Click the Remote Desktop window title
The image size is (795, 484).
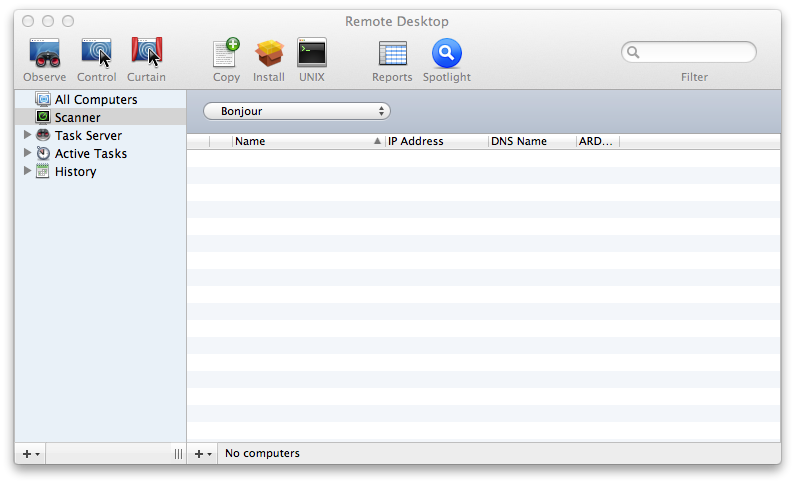[397, 21]
